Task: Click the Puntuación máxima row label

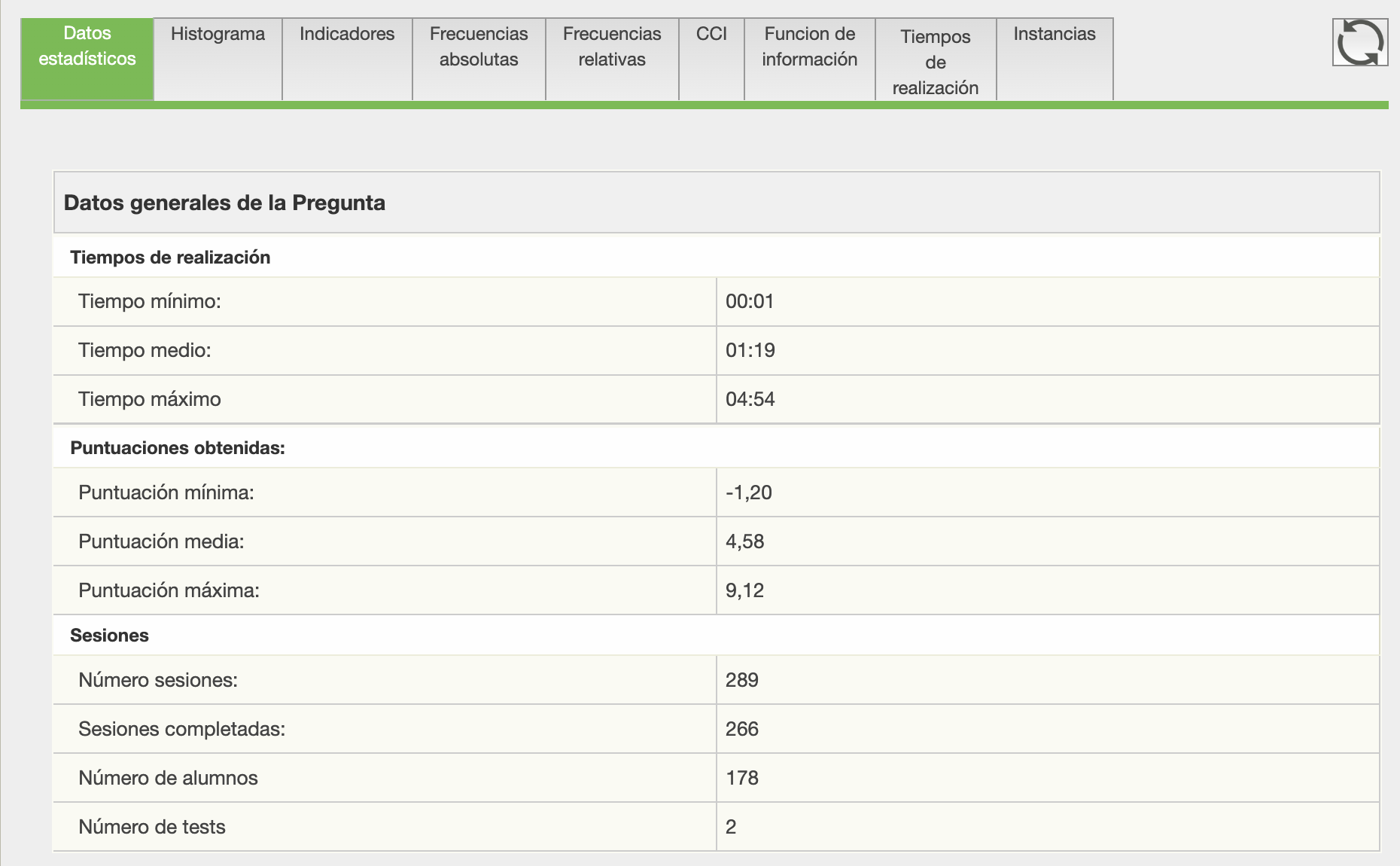Action: [x=169, y=591]
